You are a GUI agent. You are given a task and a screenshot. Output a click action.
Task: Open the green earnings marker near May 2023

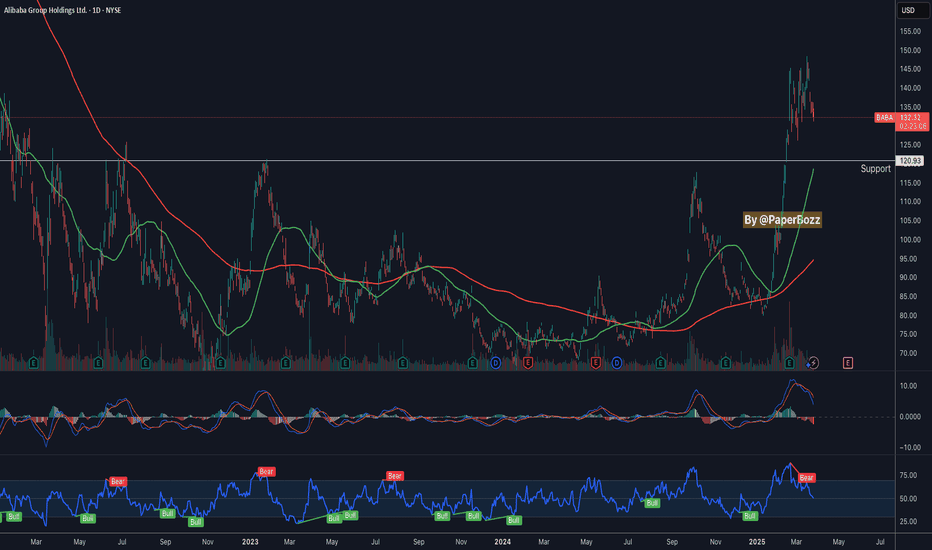345,363
